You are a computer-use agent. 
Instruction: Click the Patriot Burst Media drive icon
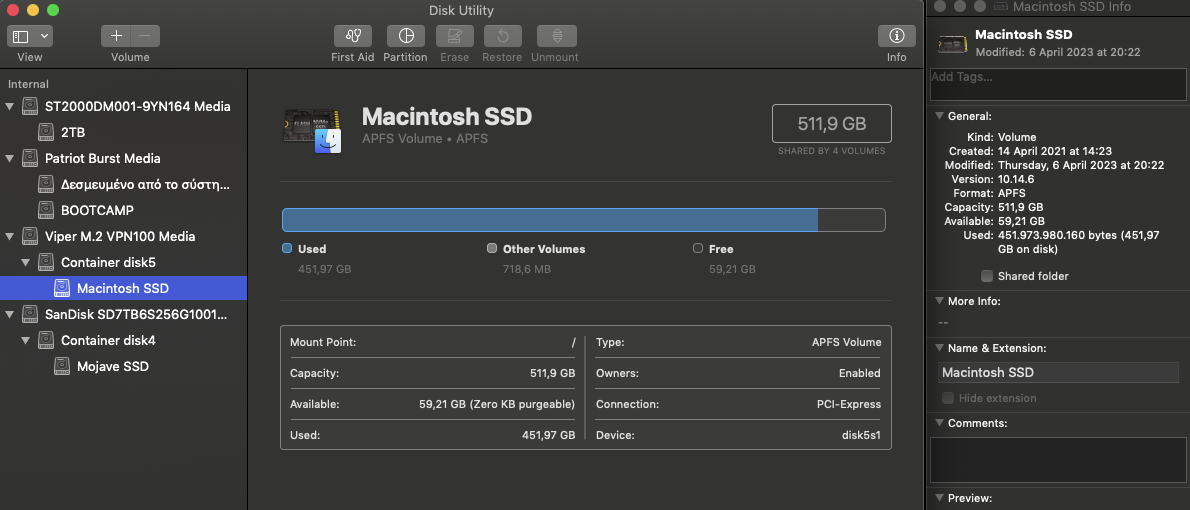click(x=30, y=158)
